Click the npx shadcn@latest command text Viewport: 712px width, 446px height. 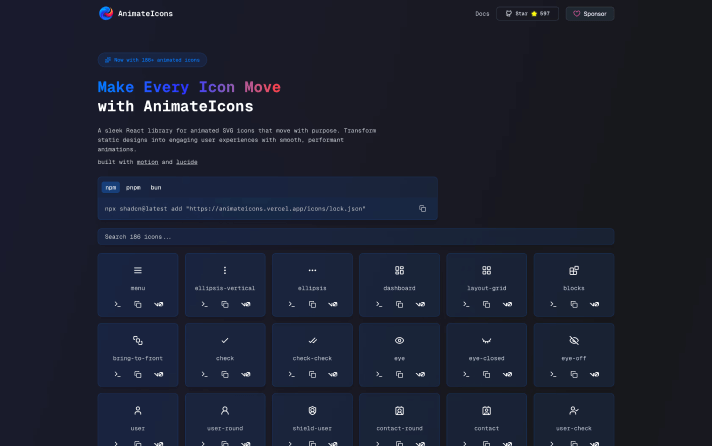coord(235,209)
